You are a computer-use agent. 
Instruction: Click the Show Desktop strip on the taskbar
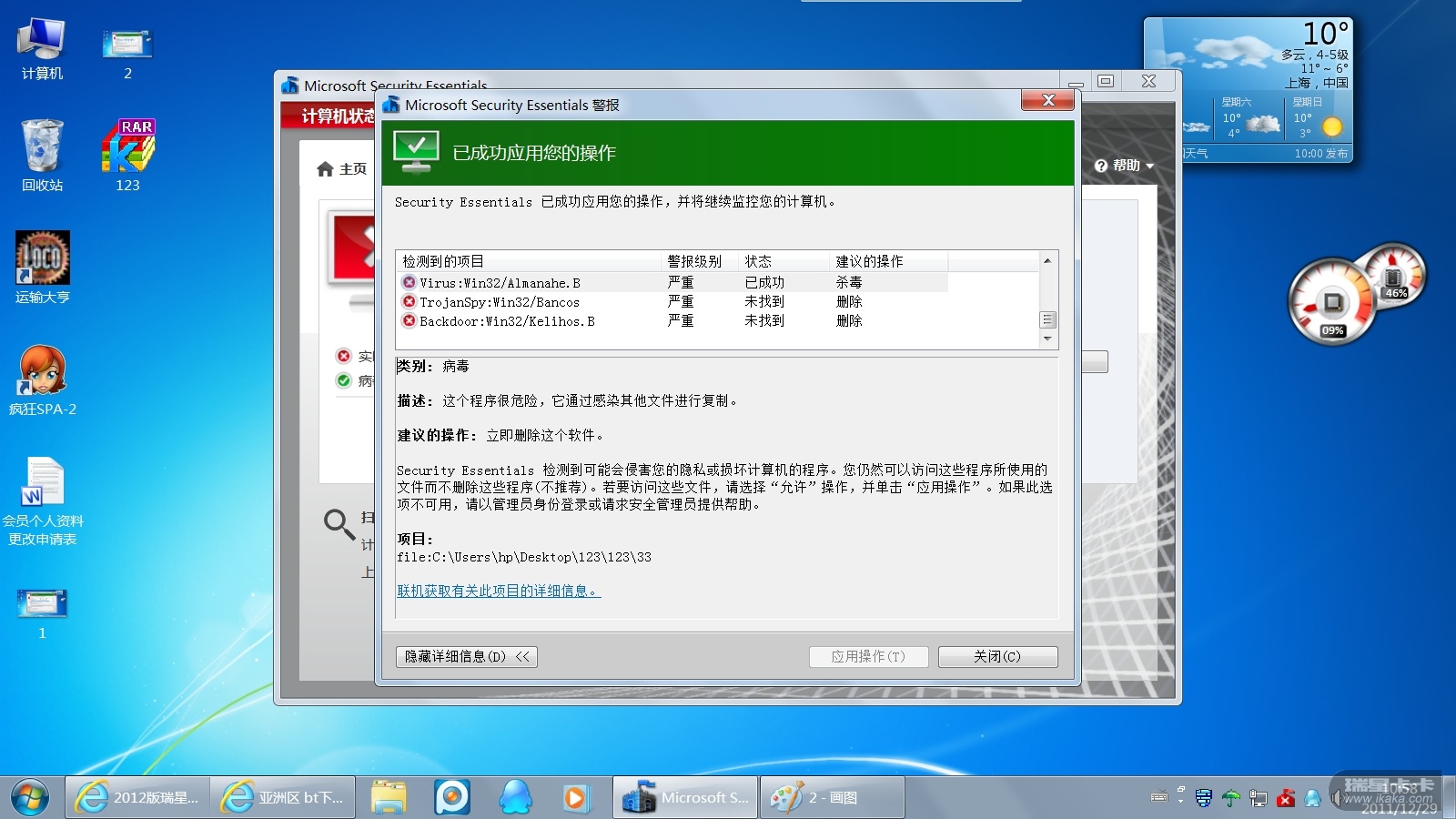pos(1449,797)
